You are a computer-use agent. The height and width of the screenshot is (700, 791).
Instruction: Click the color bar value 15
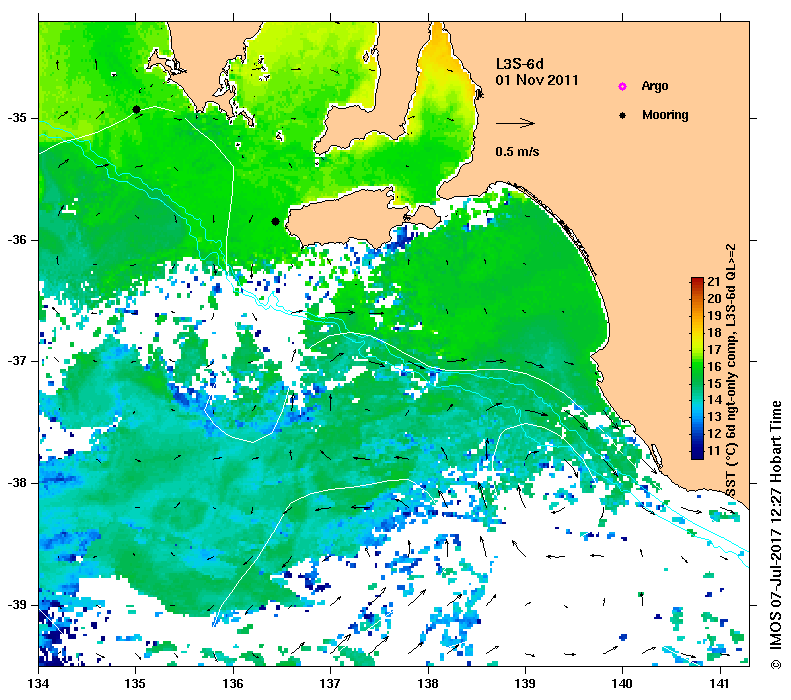[714, 383]
